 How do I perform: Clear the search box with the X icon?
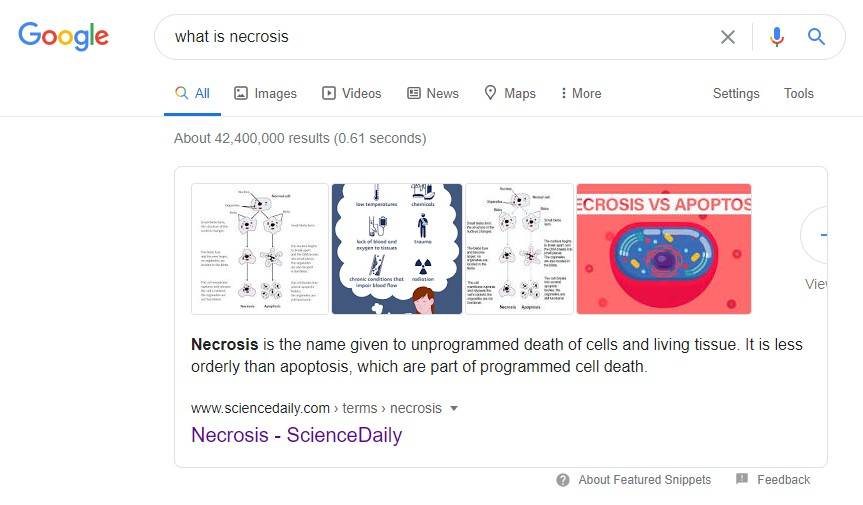click(728, 37)
